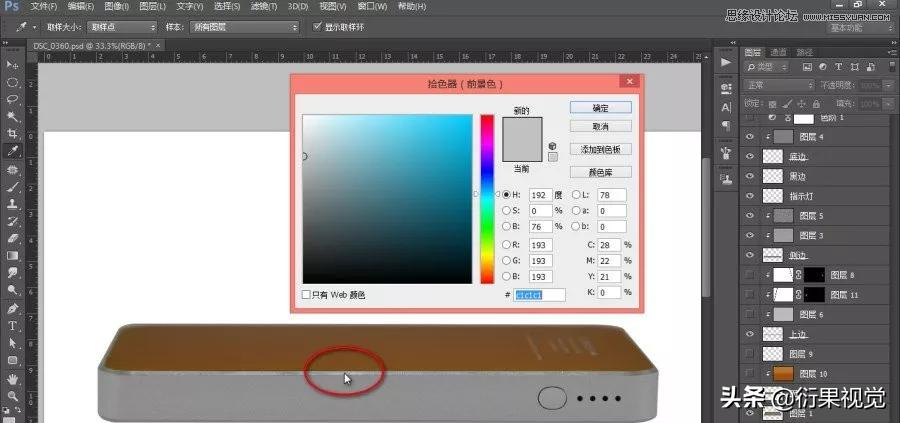Hide the 图层 4 layer
The image size is (900, 423).
749,137
